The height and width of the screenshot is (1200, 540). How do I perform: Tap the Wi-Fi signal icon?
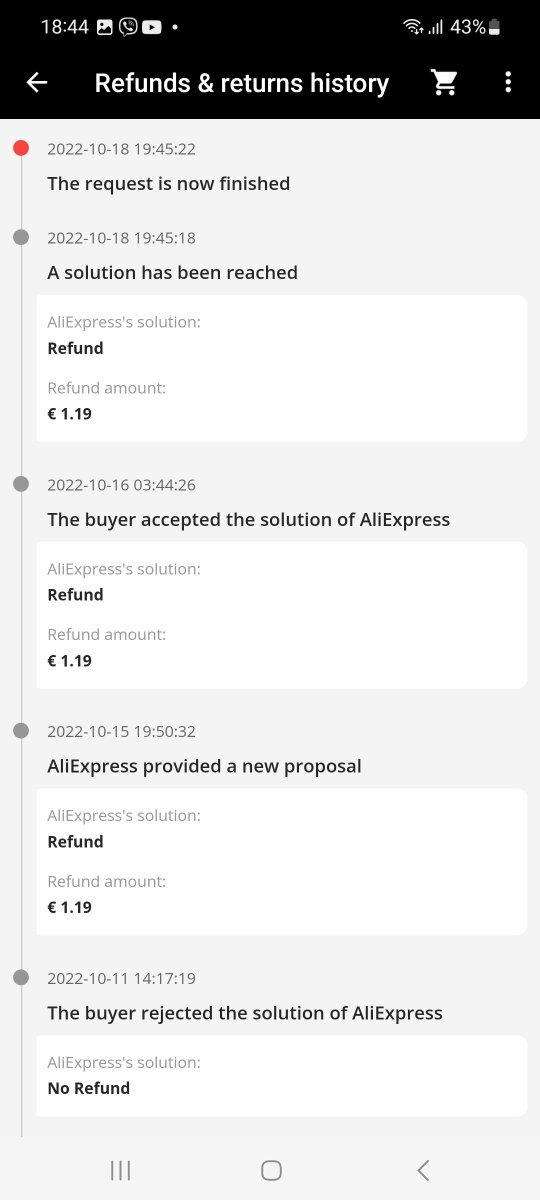(413, 27)
